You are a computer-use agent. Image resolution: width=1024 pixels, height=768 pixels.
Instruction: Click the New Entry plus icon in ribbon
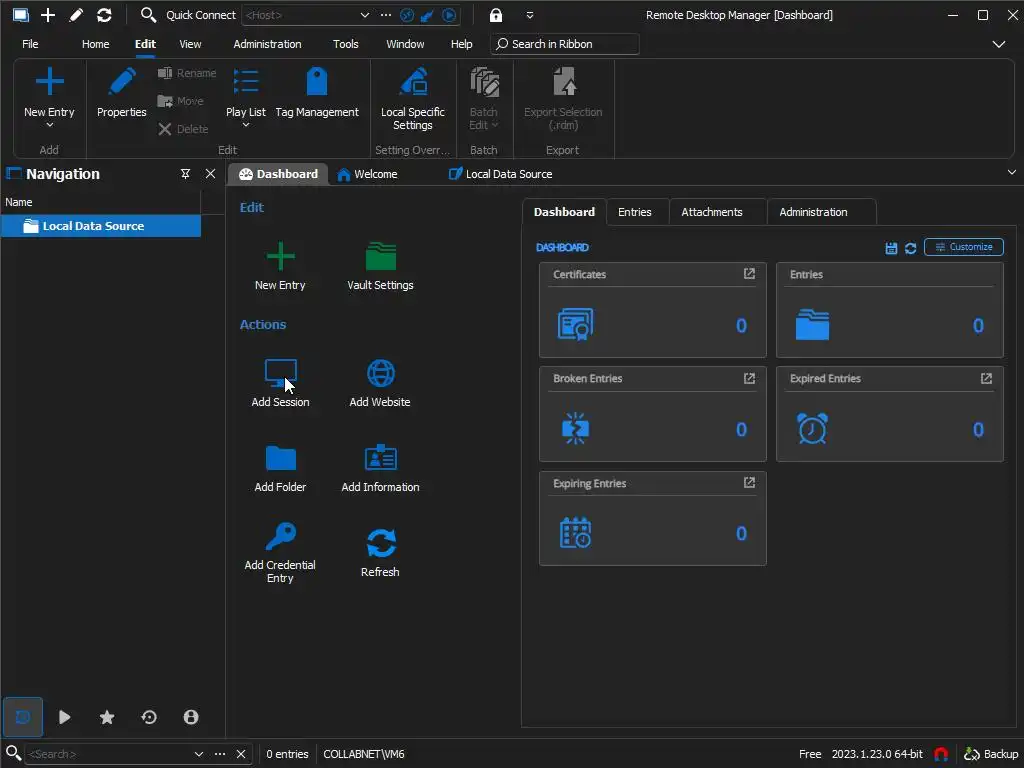pyautogui.click(x=49, y=82)
